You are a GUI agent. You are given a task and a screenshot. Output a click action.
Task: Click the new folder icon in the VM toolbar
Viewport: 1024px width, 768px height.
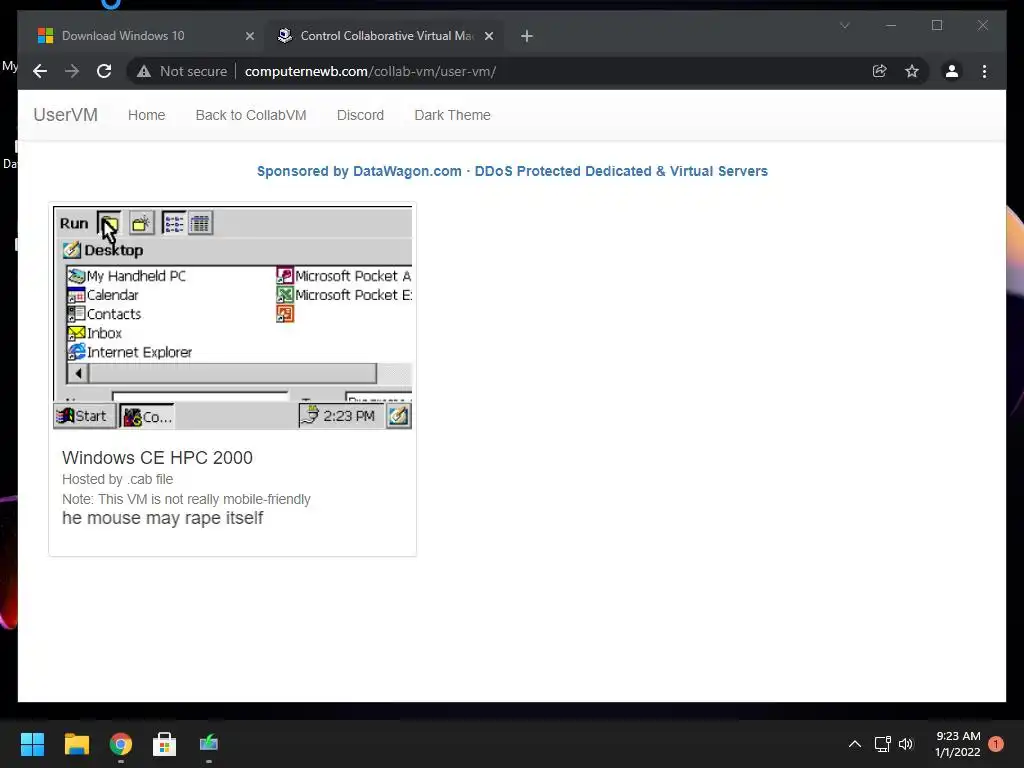(x=141, y=223)
